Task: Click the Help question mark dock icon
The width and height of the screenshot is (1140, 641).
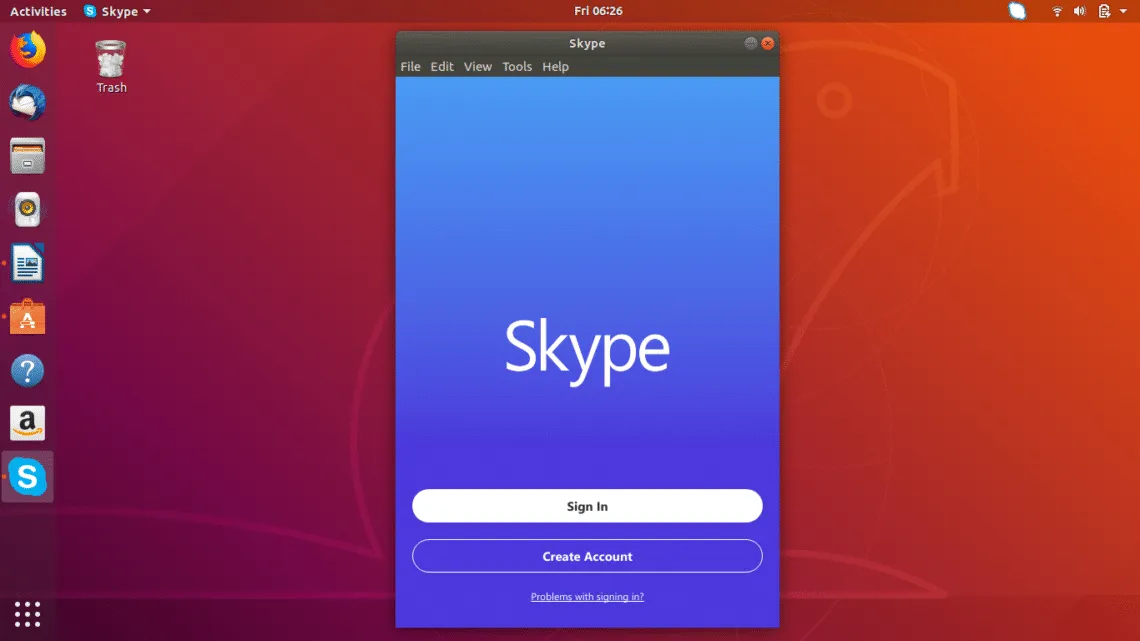Action: [x=28, y=371]
